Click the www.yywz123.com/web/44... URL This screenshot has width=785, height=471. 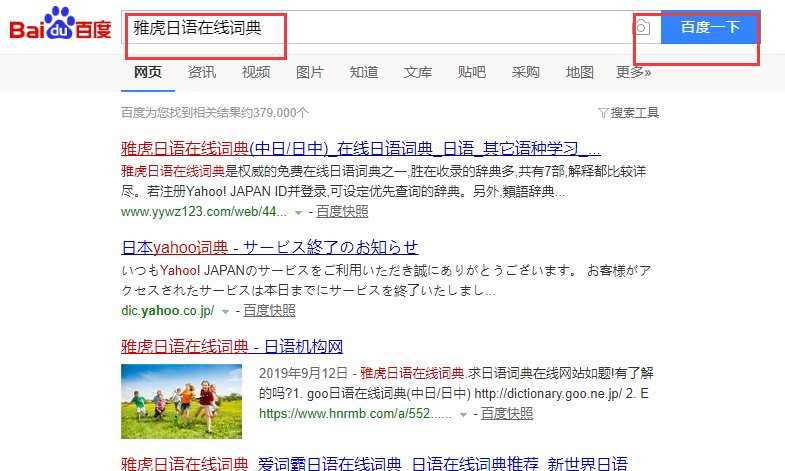(204, 211)
